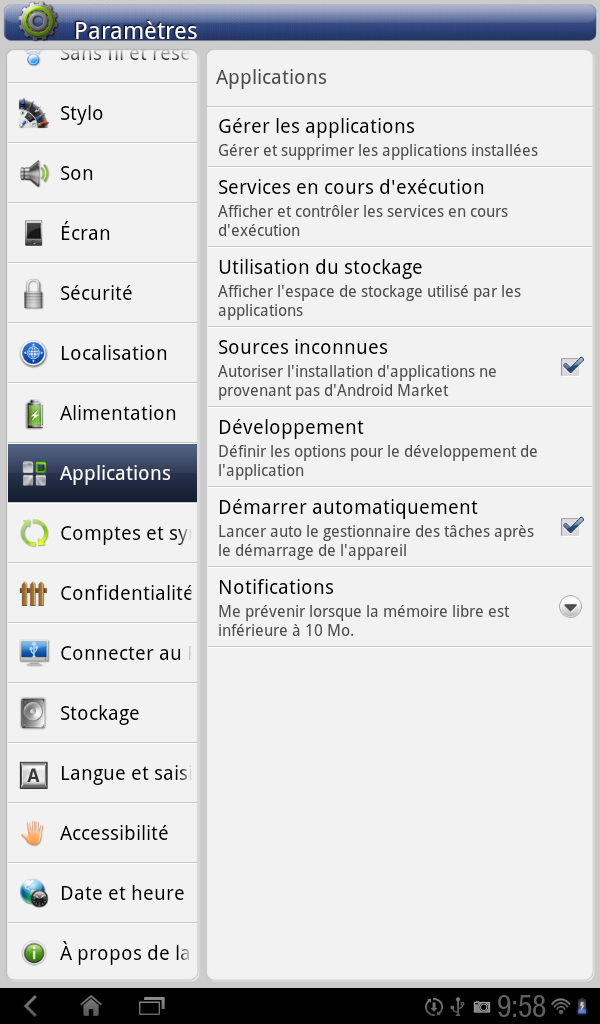Select Date et heure in sidebar
600x1024 pixels.
[103, 893]
